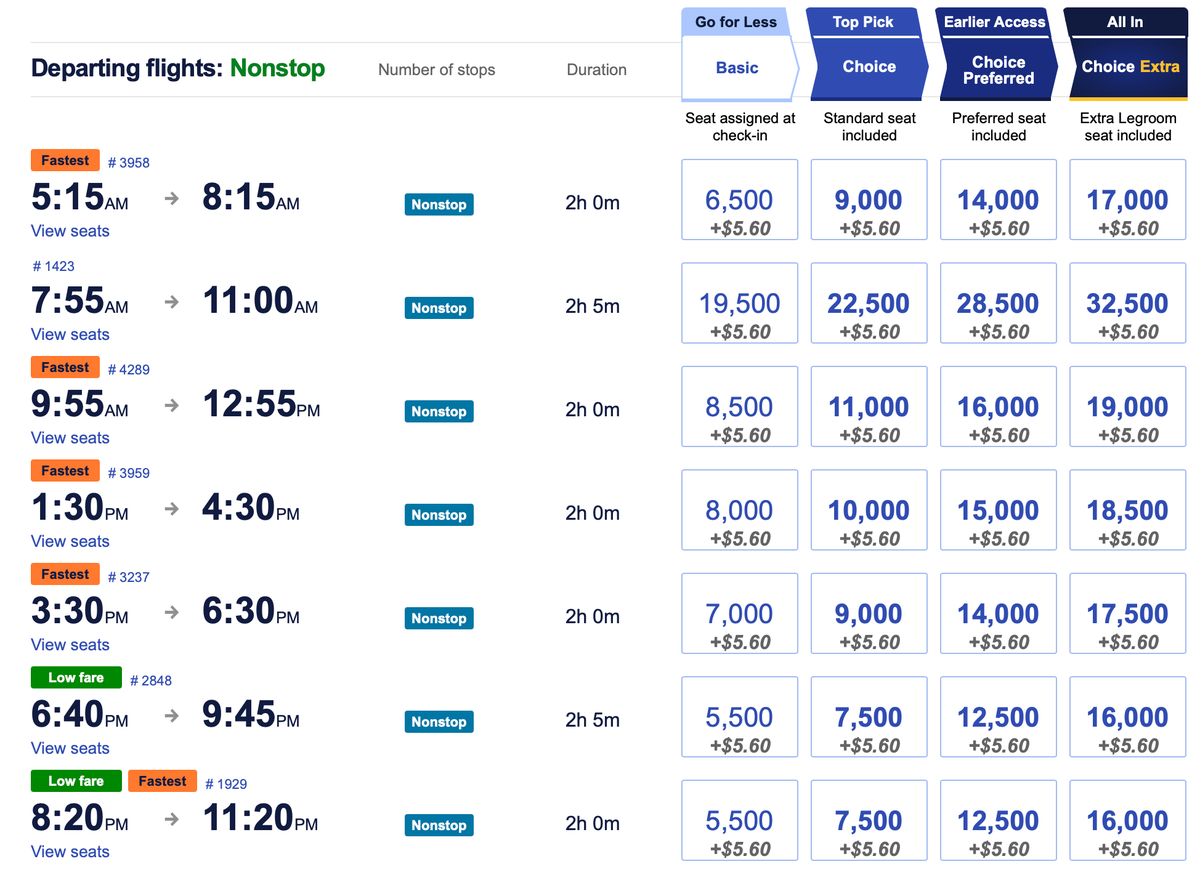Choose the 9,000 Choice fare on the 5:15 AM flight

coord(868,199)
